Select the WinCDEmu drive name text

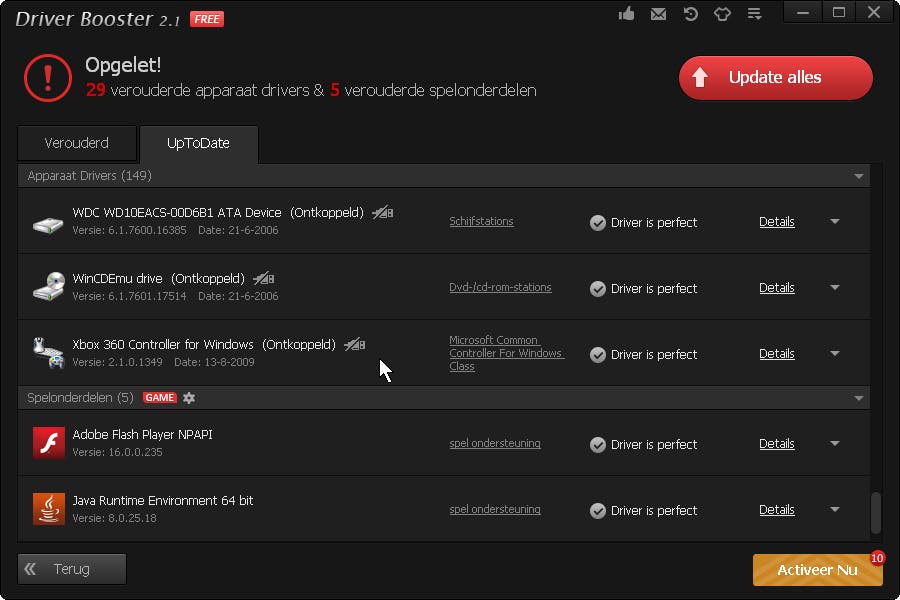click(117, 278)
